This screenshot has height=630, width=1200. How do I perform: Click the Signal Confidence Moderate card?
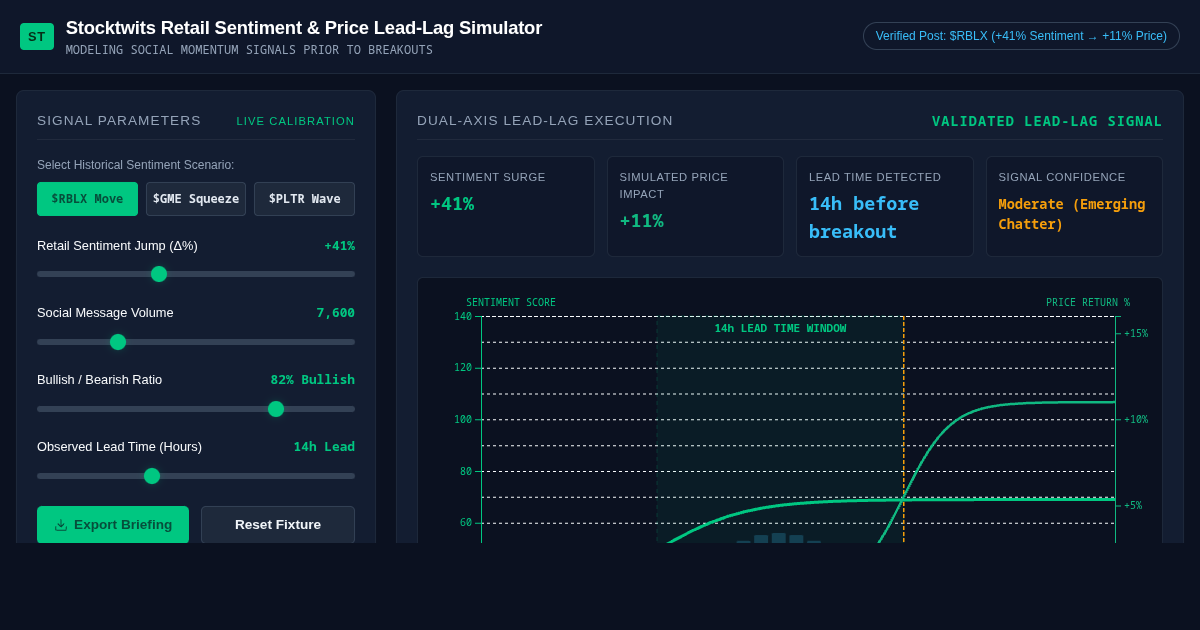pos(1074,206)
